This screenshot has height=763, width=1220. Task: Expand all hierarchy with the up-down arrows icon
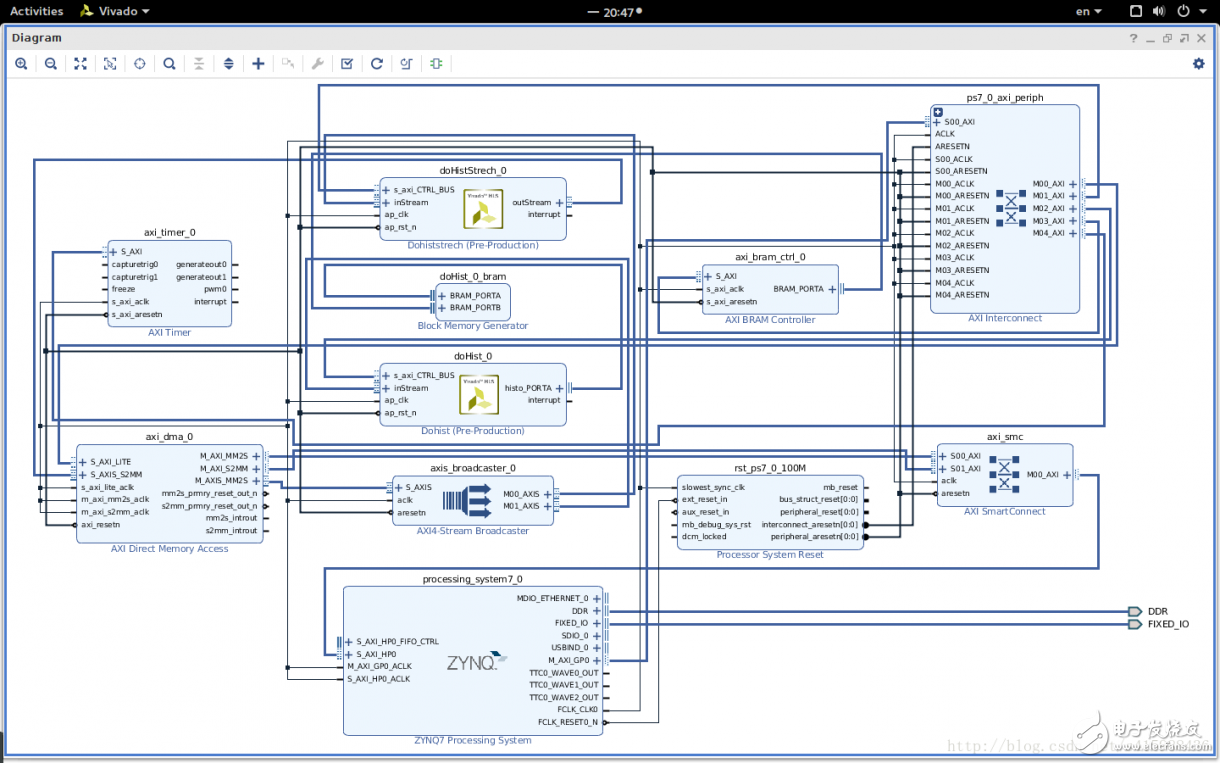click(x=228, y=63)
